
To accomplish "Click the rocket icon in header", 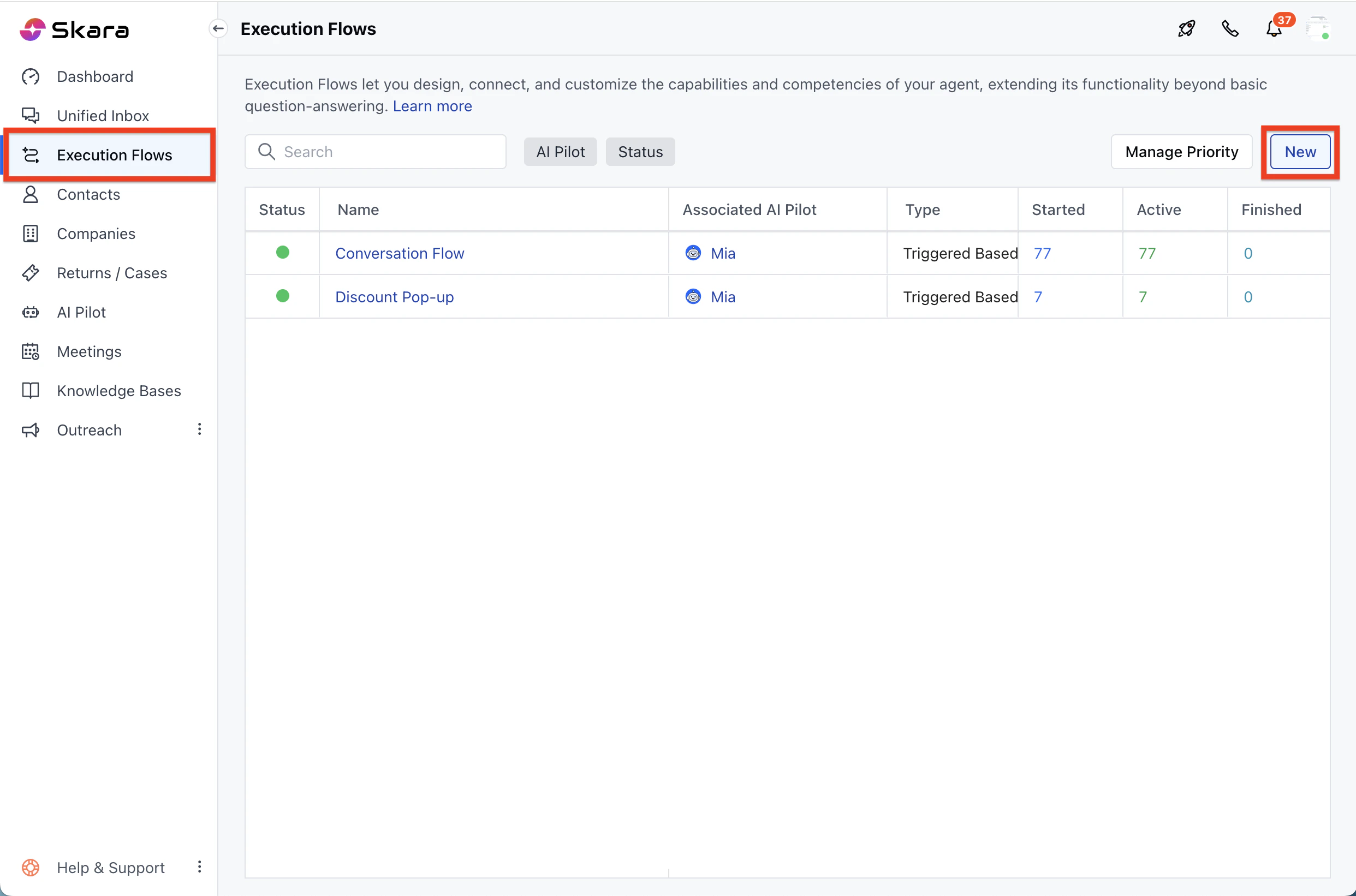I will 1186,28.
